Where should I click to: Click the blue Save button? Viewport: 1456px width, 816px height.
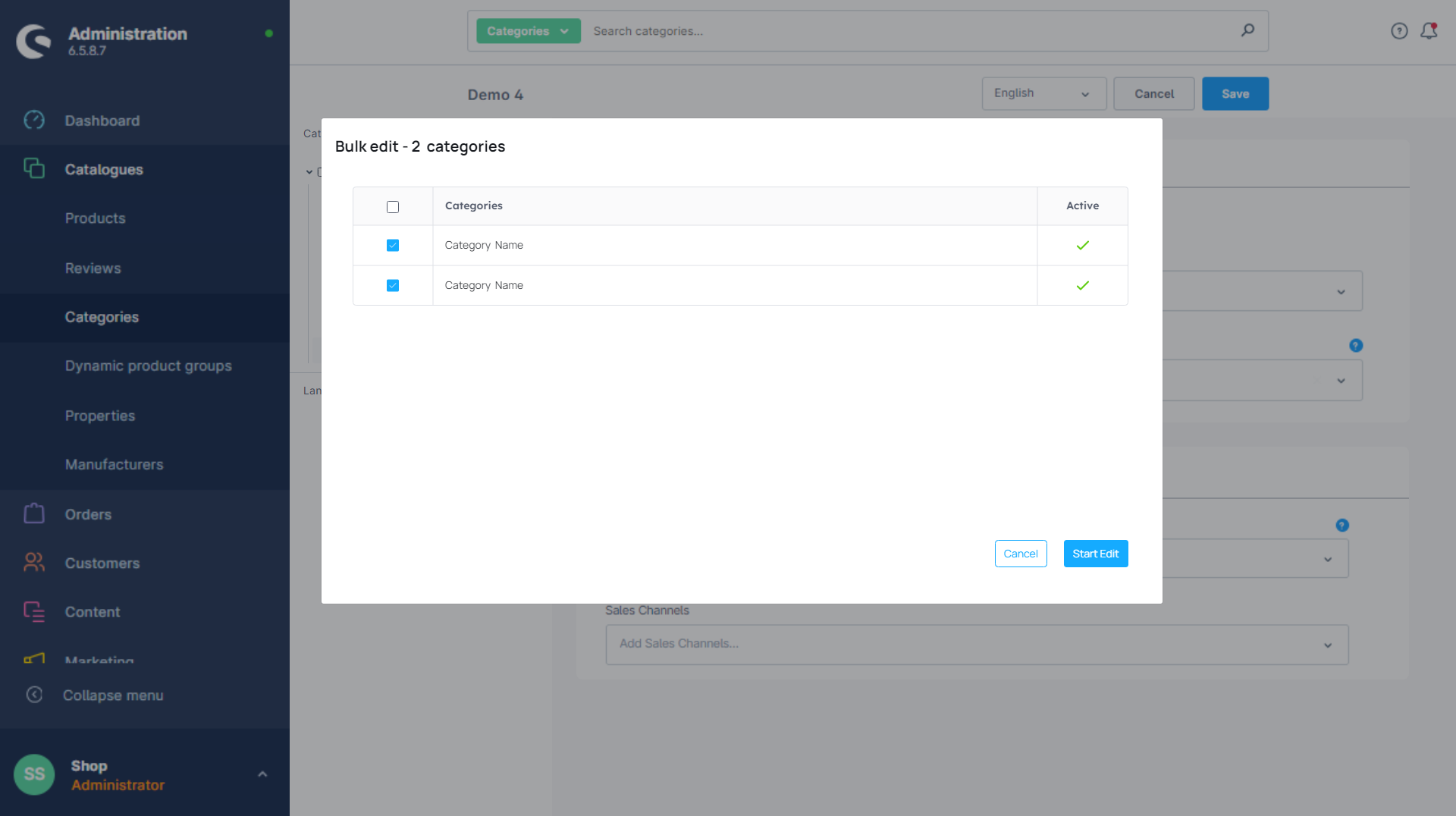pos(1235,94)
